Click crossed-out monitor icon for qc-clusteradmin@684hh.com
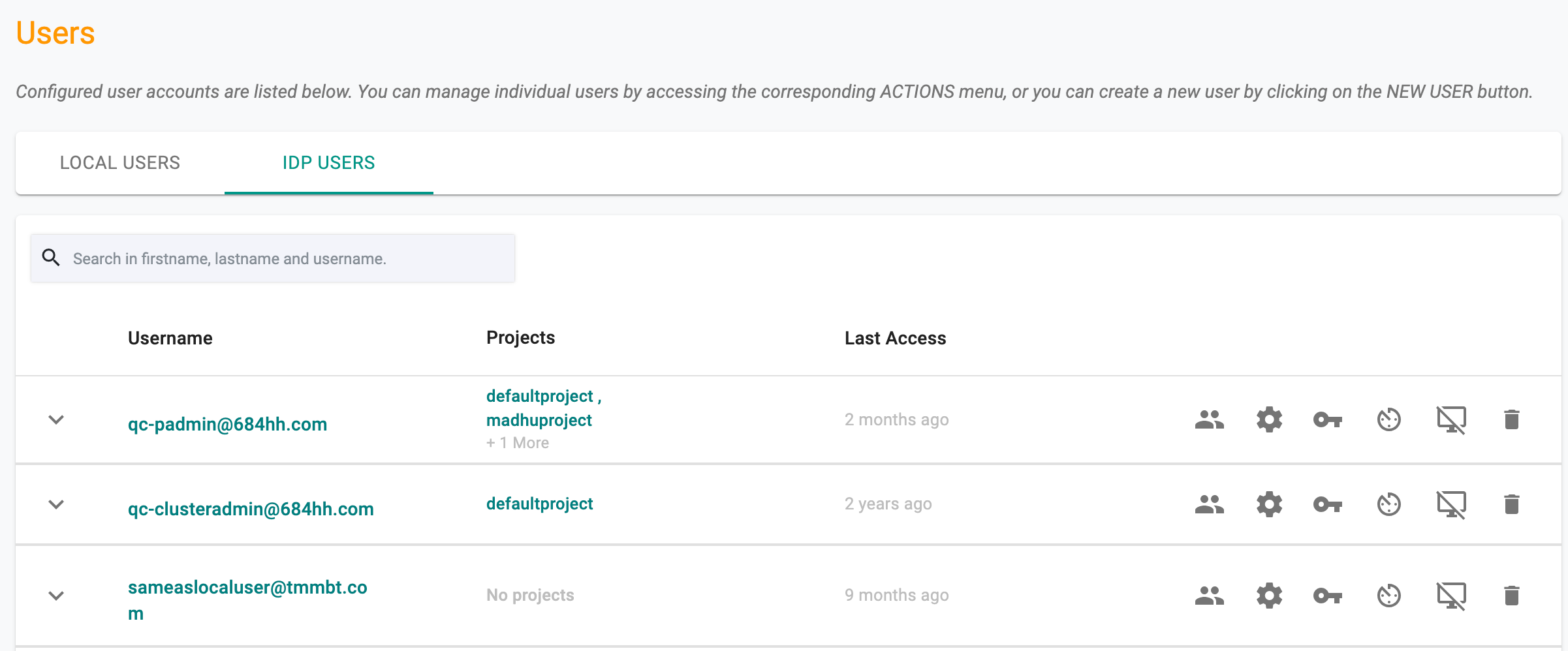The width and height of the screenshot is (1568, 651). click(1451, 504)
